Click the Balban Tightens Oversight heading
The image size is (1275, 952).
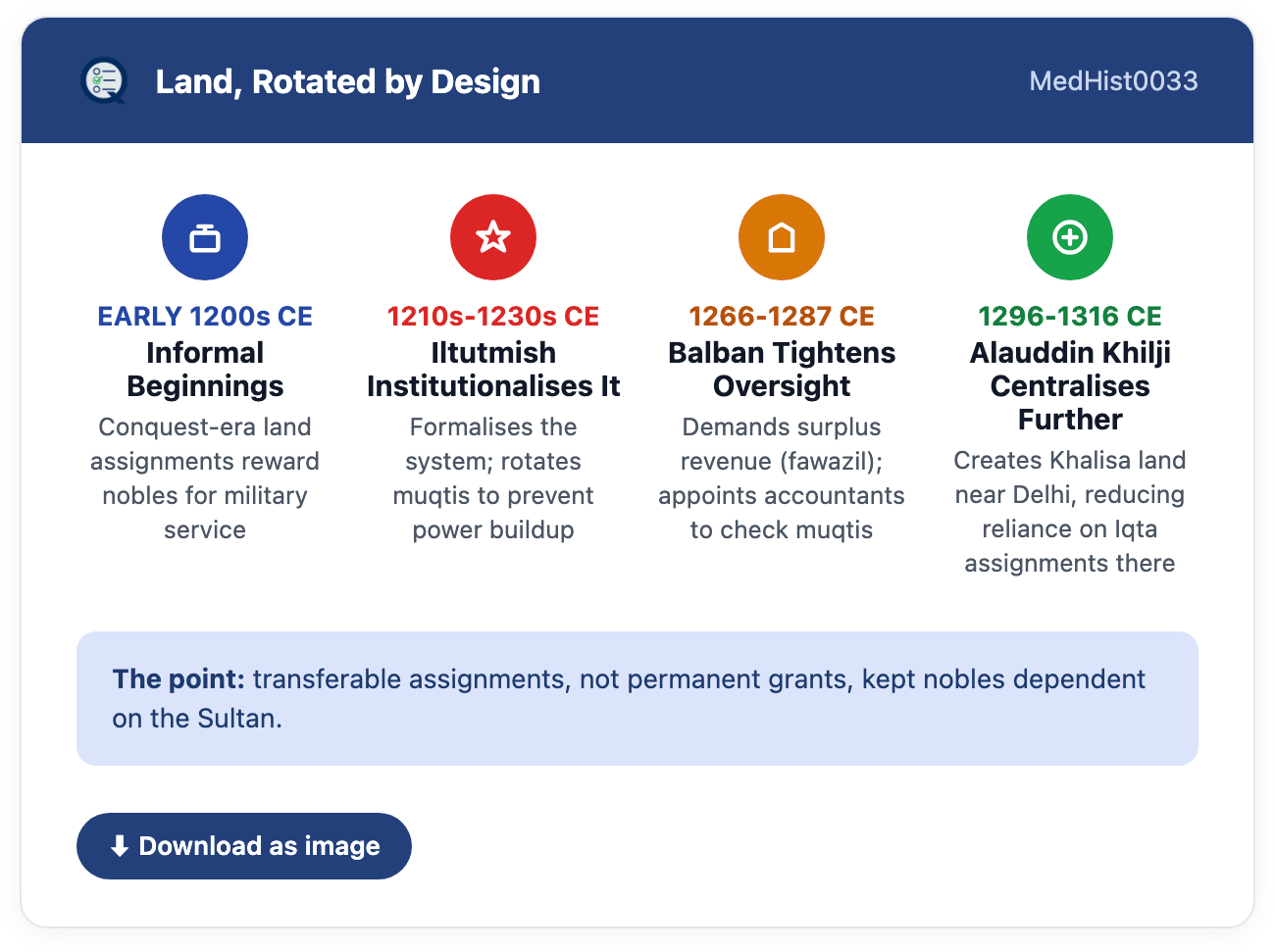(x=782, y=370)
